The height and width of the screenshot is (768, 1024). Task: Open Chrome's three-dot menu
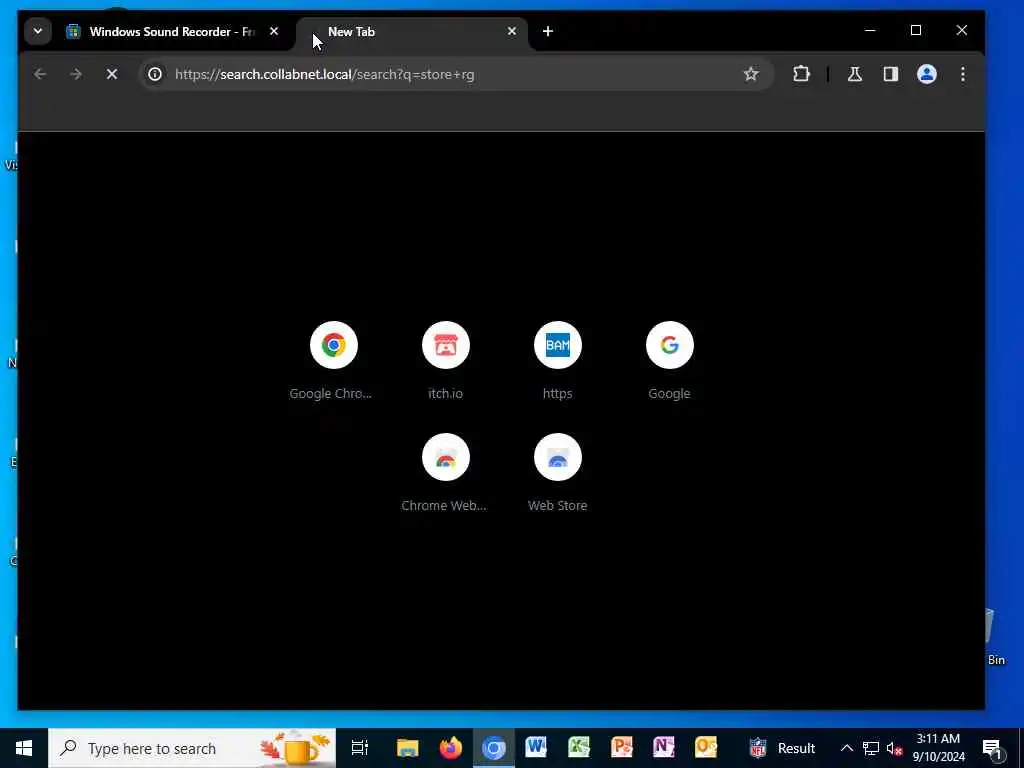tap(963, 74)
